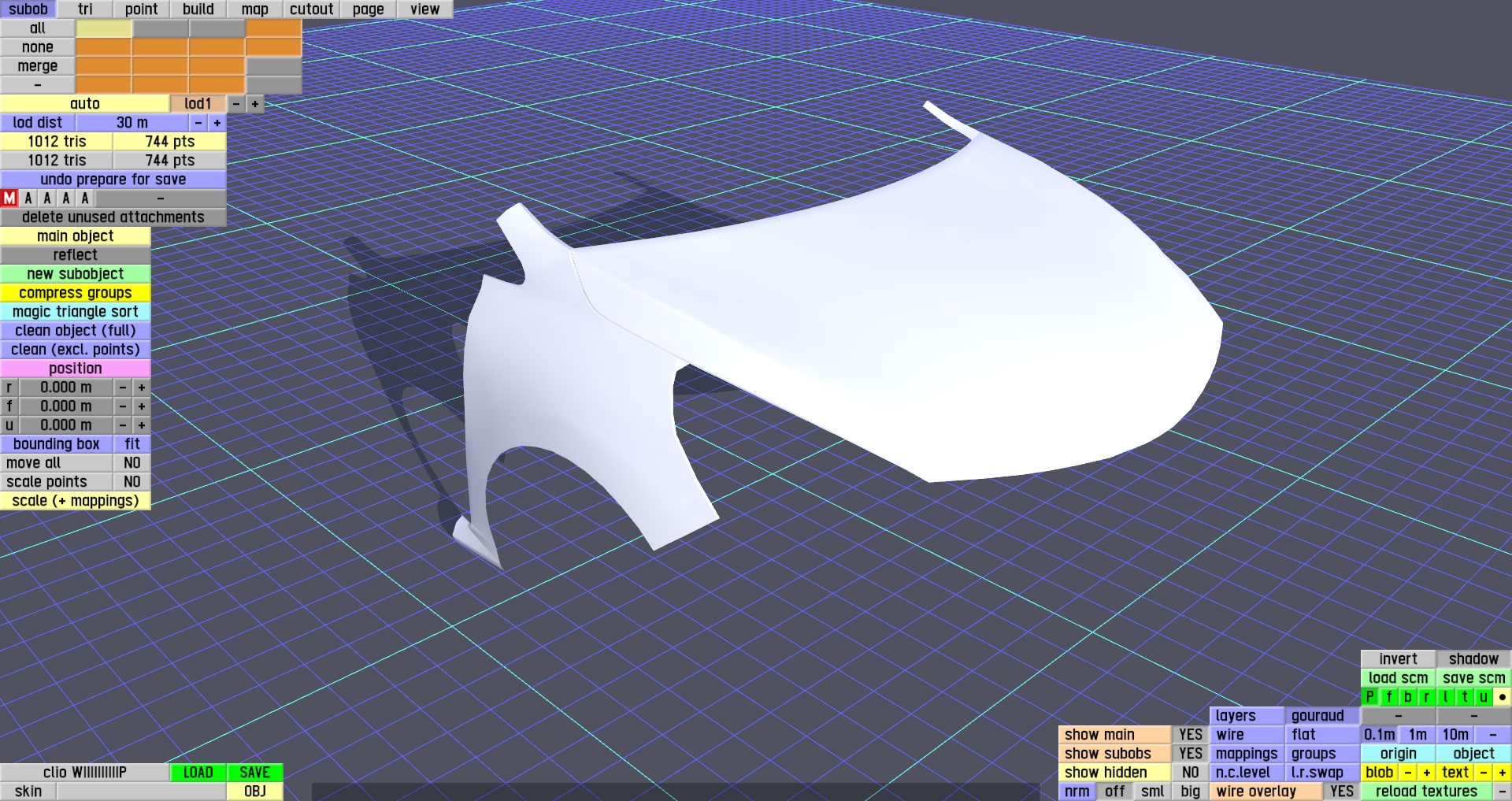Select the P view button

click(1369, 697)
